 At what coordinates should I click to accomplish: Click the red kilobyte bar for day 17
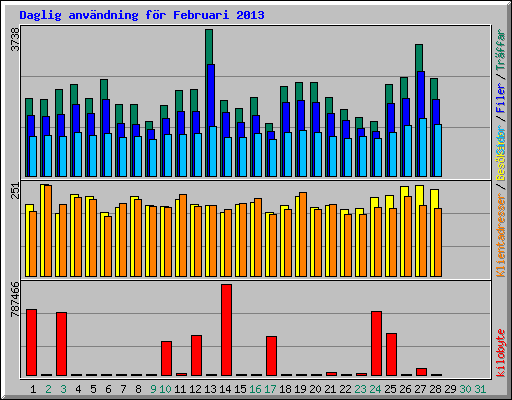pos(271,356)
